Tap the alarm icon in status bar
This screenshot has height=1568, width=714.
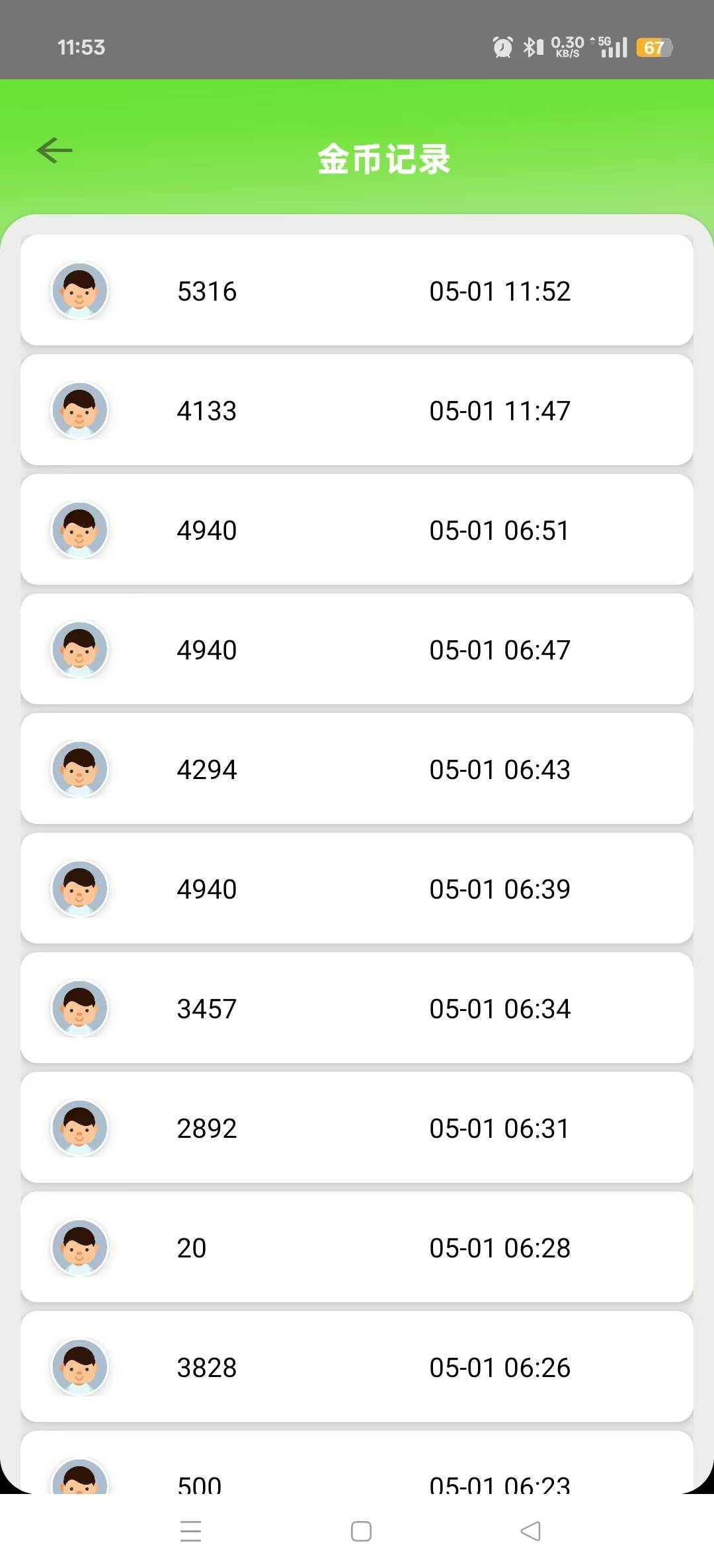pos(502,47)
